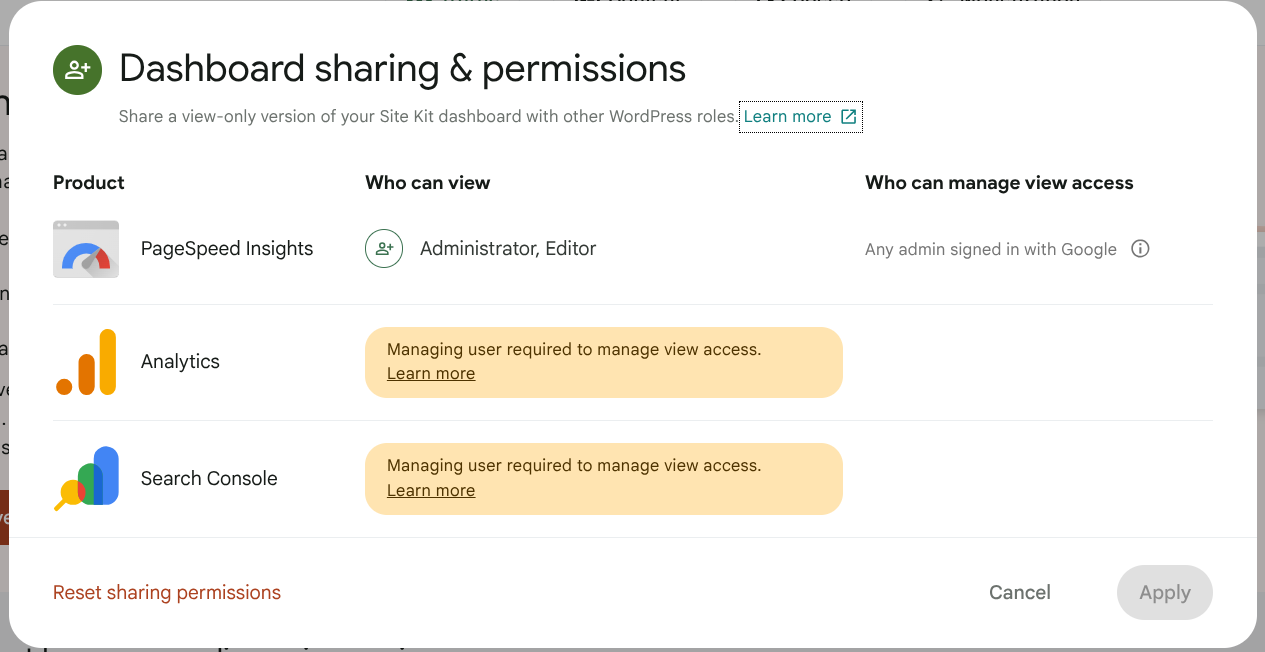Click the PageSpeed Insights product name
This screenshot has width=1265, height=652.
[227, 249]
